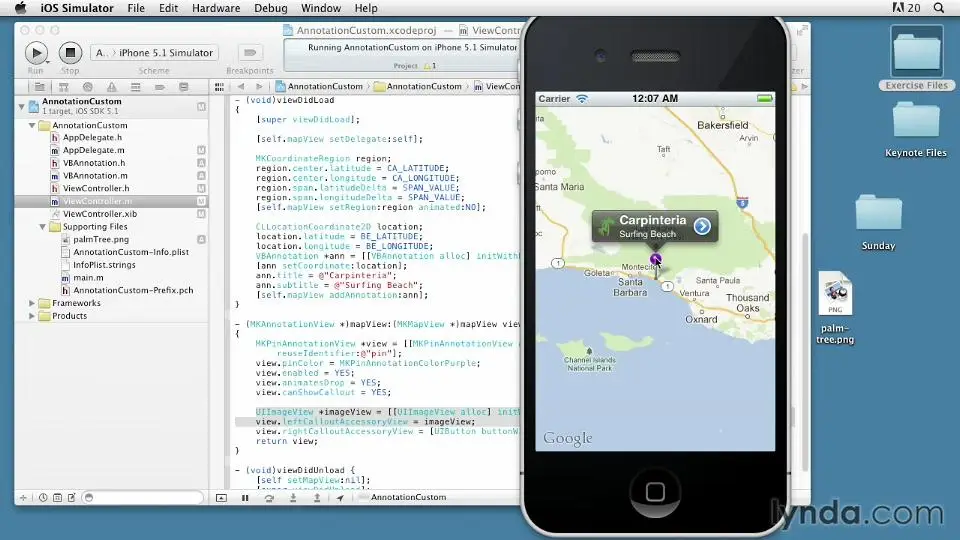Select the Keynote Files desktop folder
The image size is (960, 540).
pyautogui.click(x=916, y=130)
